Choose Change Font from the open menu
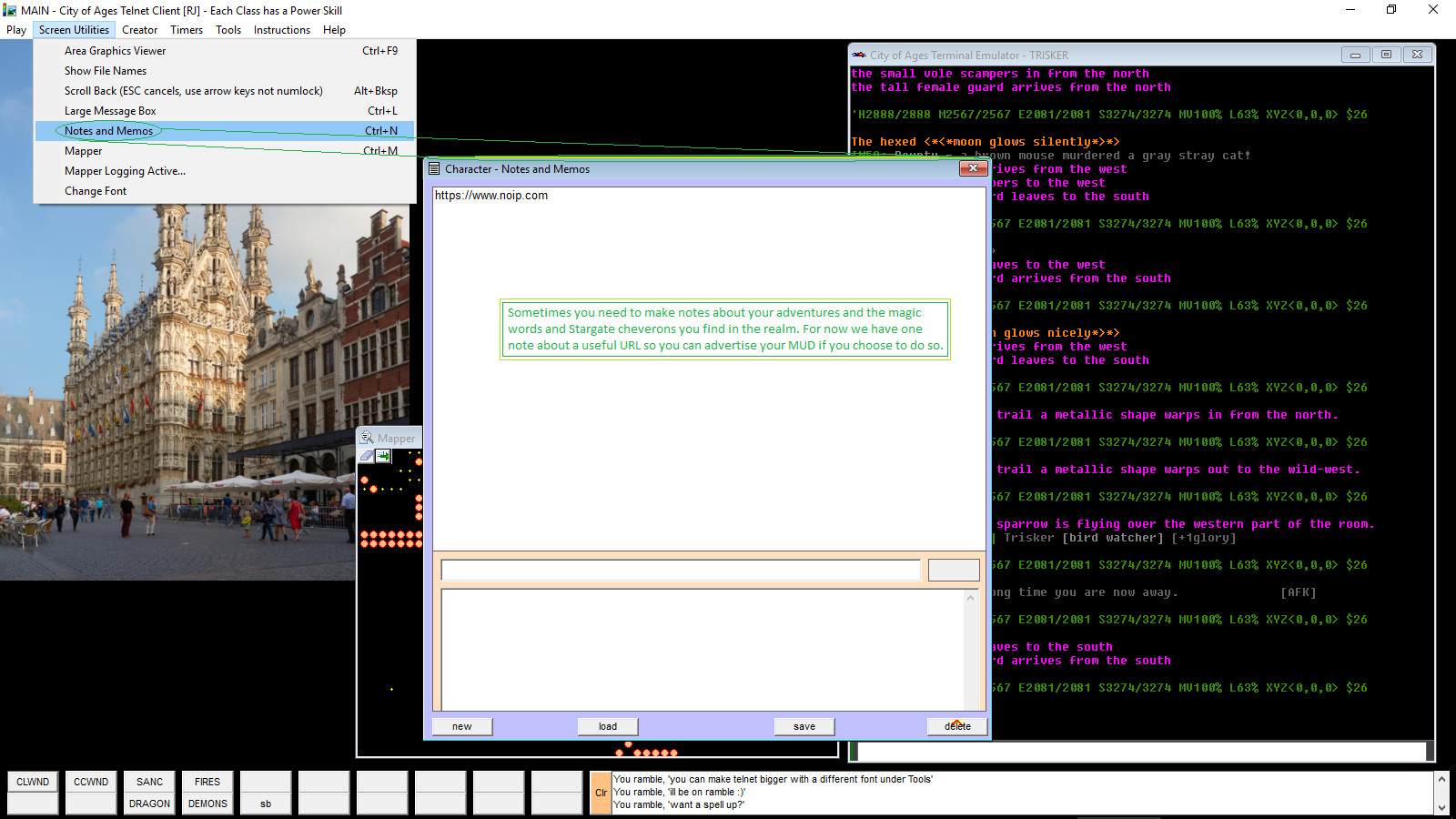1456x819 pixels. (x=95, y=191)
